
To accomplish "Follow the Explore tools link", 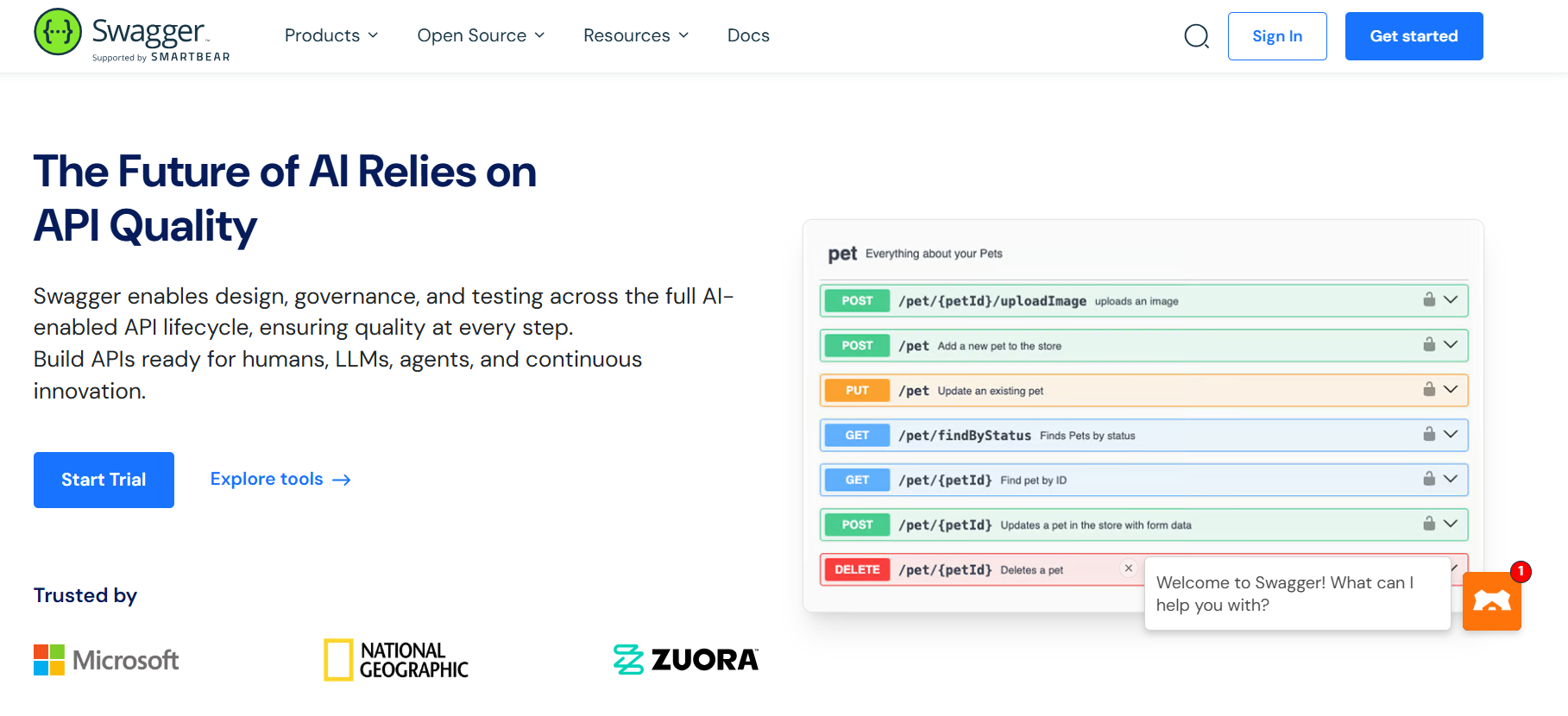I will pyautogui.click(x=280, y=479).
